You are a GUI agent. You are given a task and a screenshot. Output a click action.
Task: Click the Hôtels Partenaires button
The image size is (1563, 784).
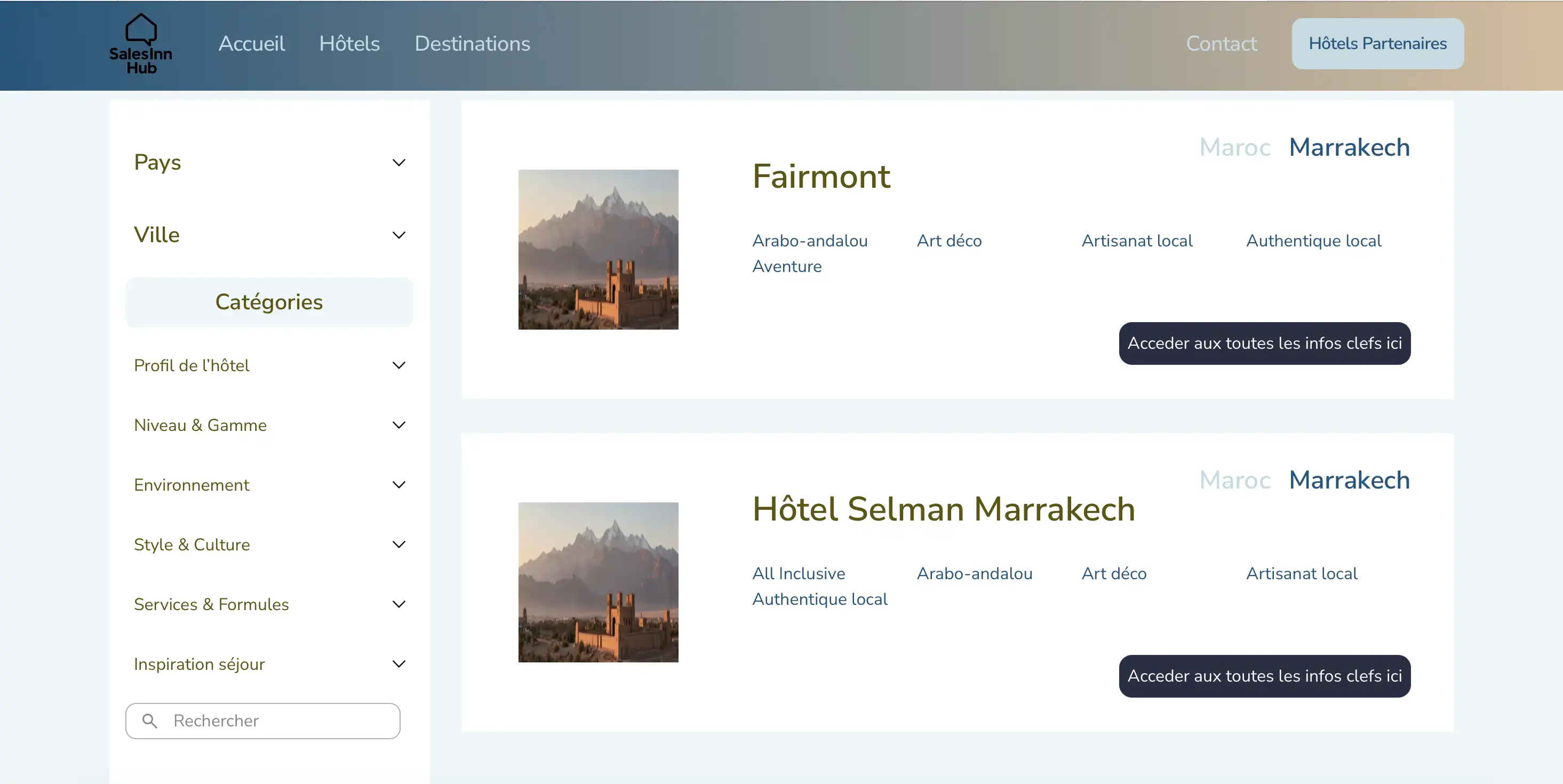pyautogui.click(x=1377, y=44)
